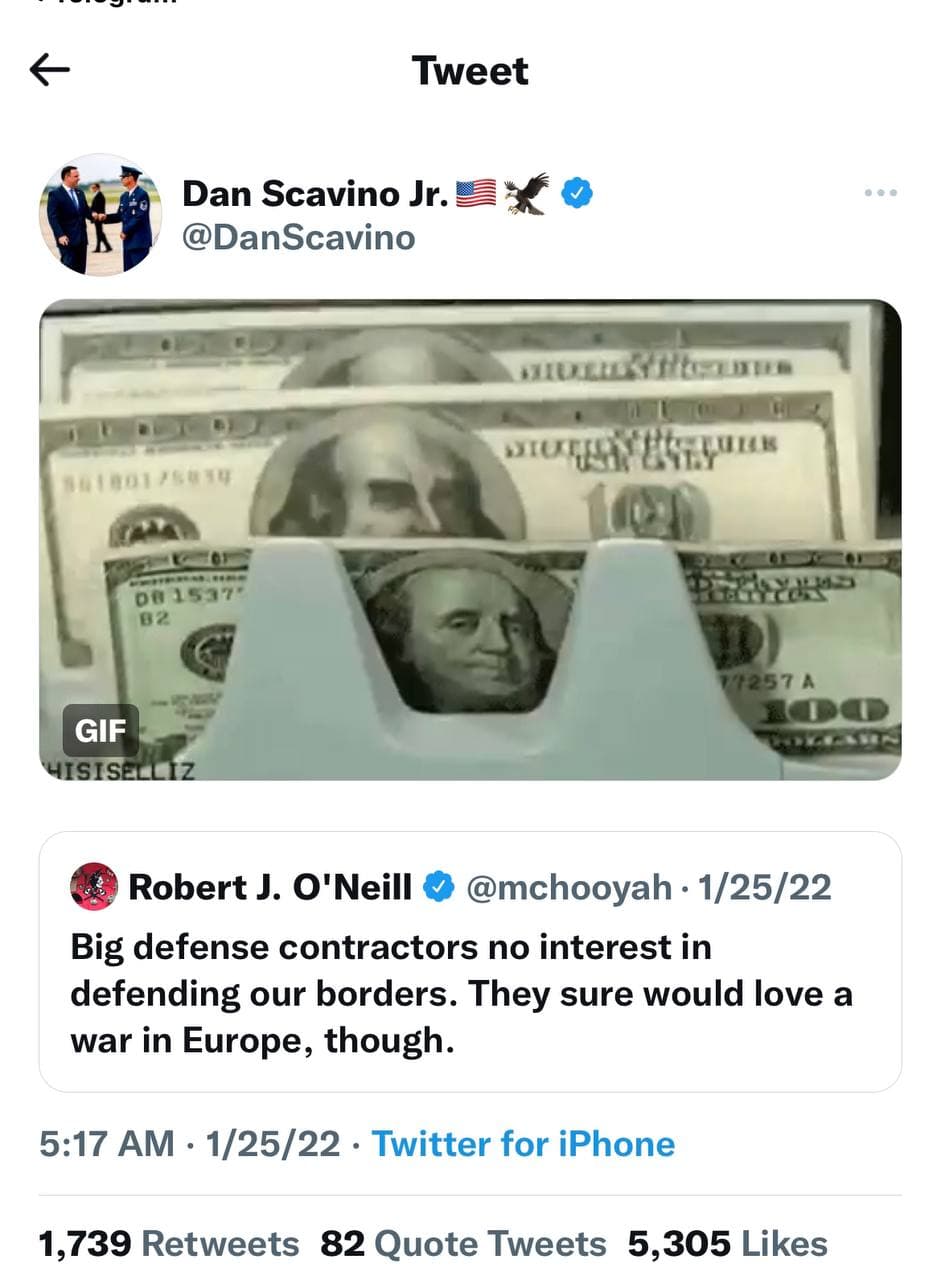Open the quoted tweet about defense contractors
This screenshot has width=941, height=1280.
click(x=470, y=962)
